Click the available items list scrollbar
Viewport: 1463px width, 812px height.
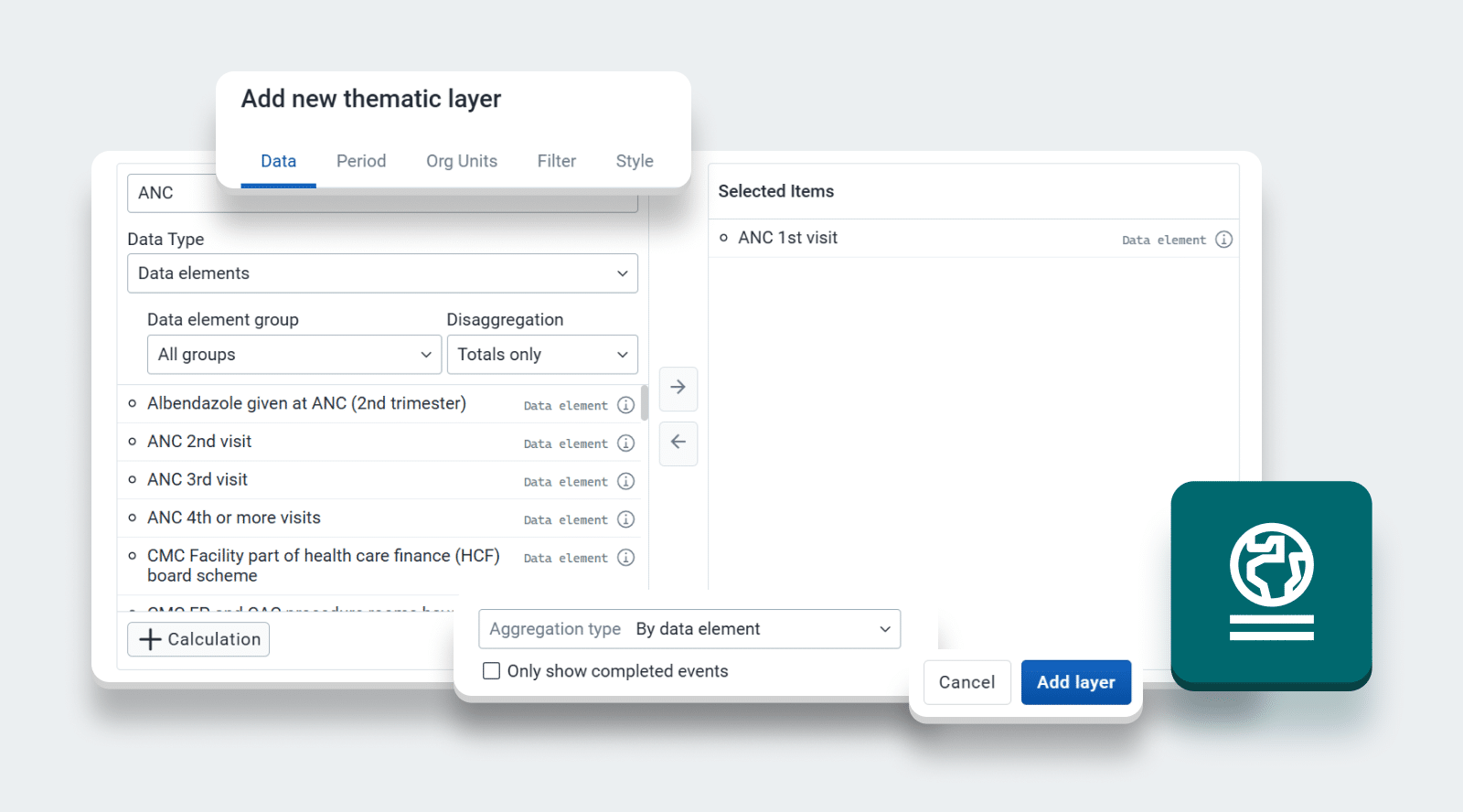pos(645,402)
